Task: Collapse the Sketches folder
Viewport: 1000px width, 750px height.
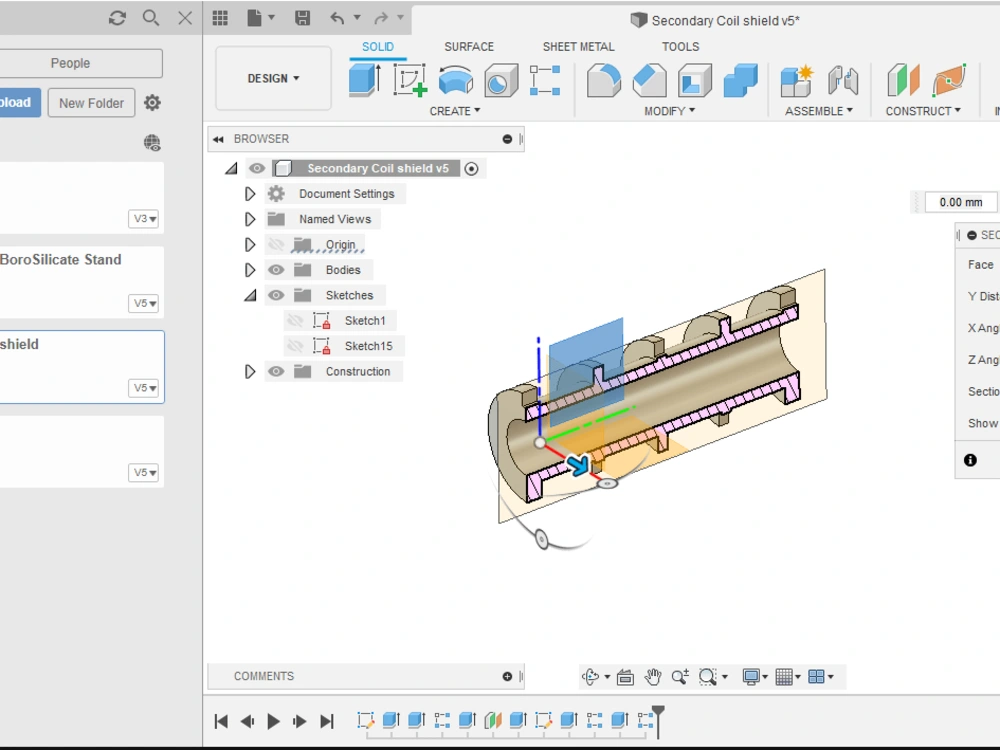Action: coord(250,295)
